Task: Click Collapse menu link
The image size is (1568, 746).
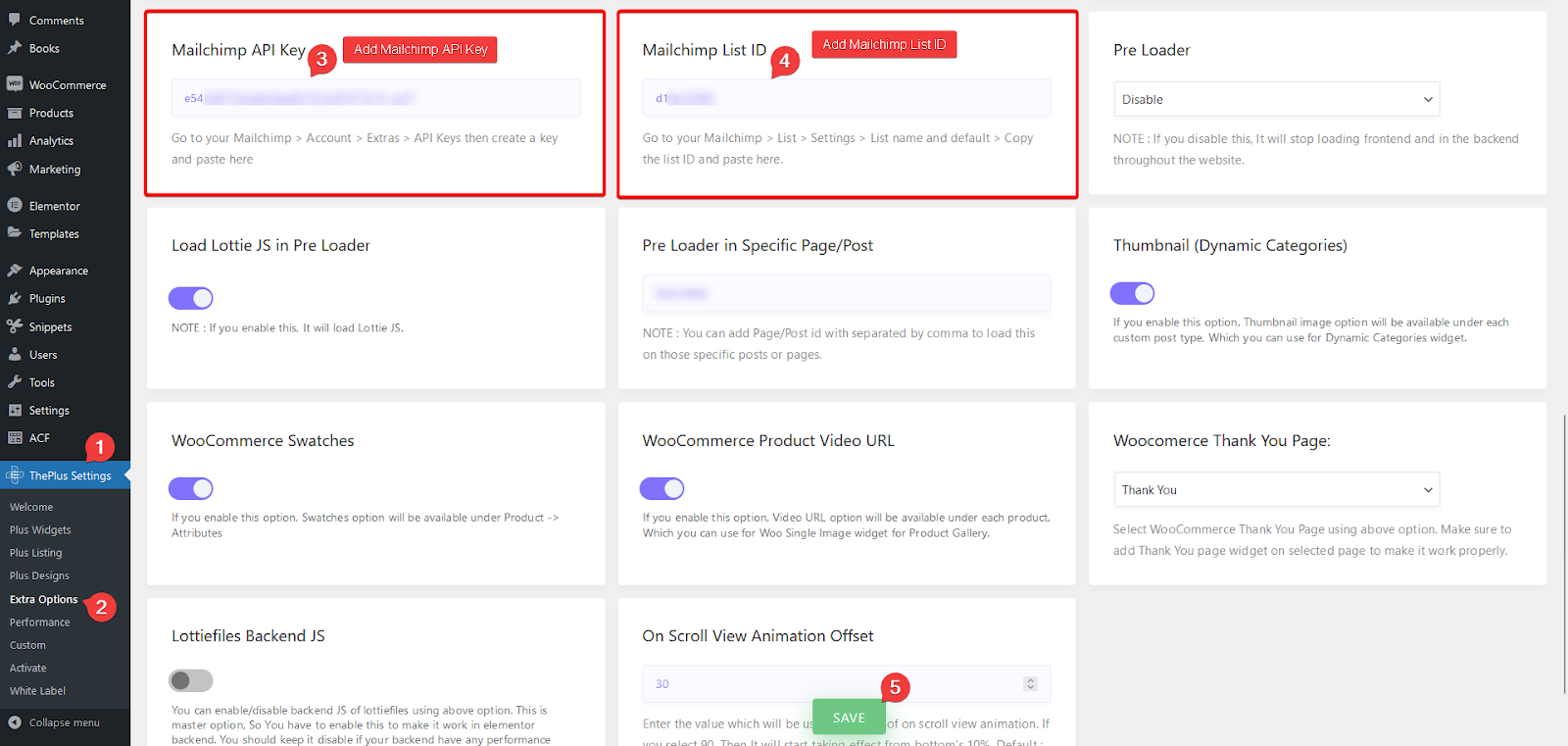Action: click(65, 722)
